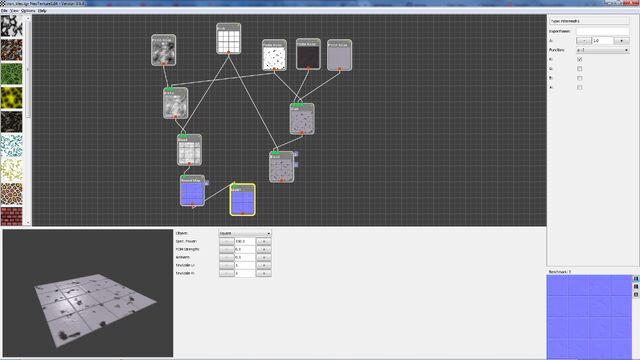The image size is (640, 360).
Task: Enable the G channel checkbox
Action: coord(580,69)
